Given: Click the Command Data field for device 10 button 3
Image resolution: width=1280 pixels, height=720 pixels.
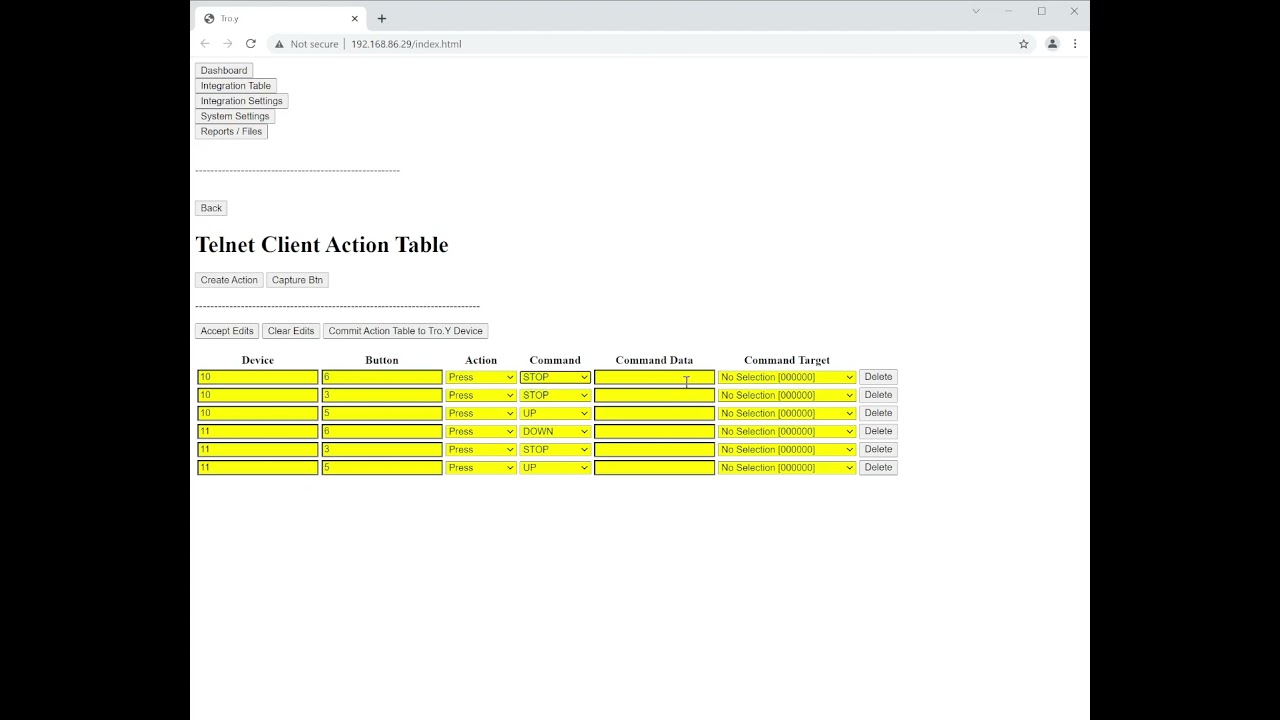Looking at the screenshot, I should point(654,395).
